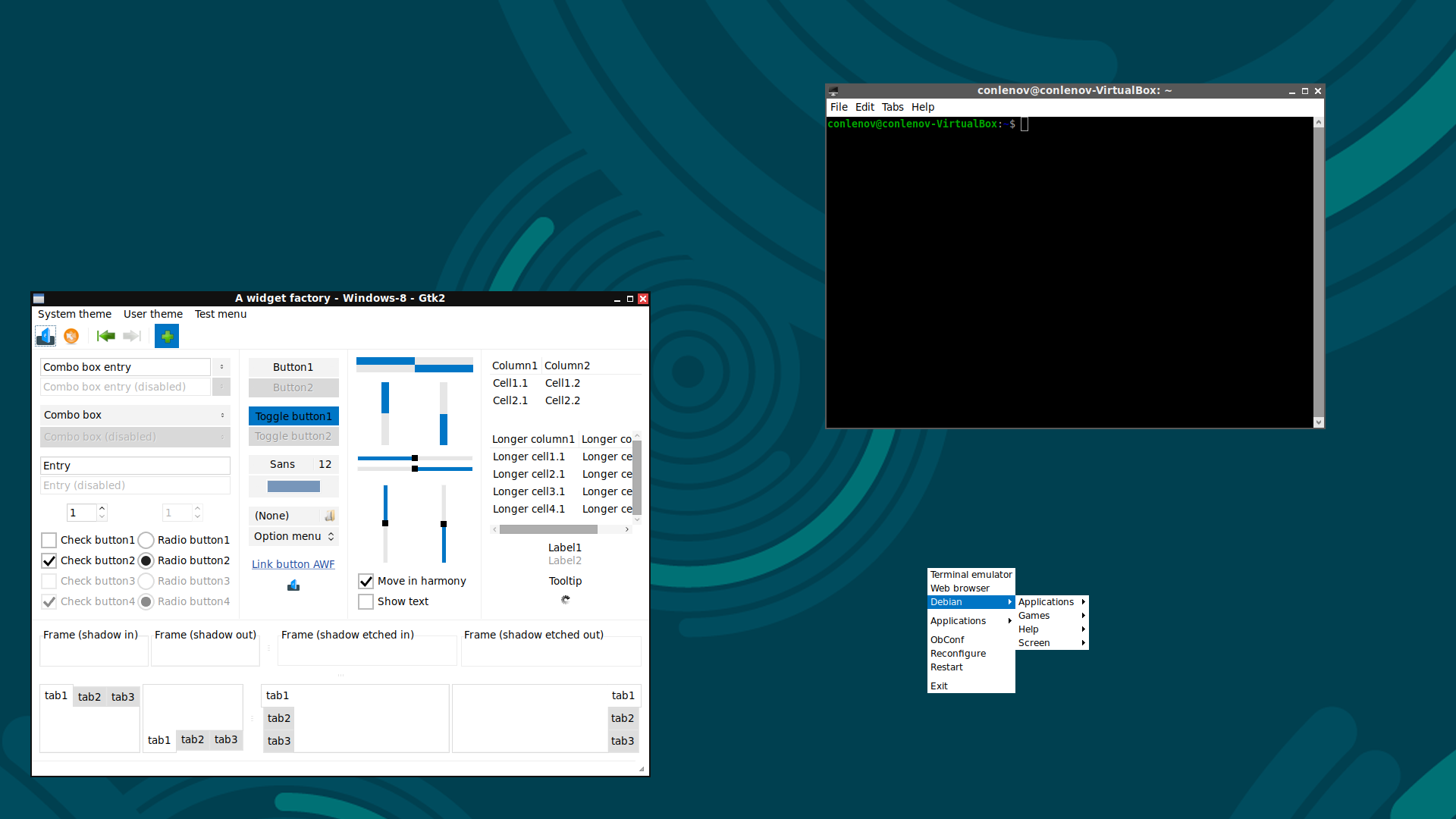1456x819 pixels.
Task: Click the left vertical slider handle
Action: click(x=385, y=523)
